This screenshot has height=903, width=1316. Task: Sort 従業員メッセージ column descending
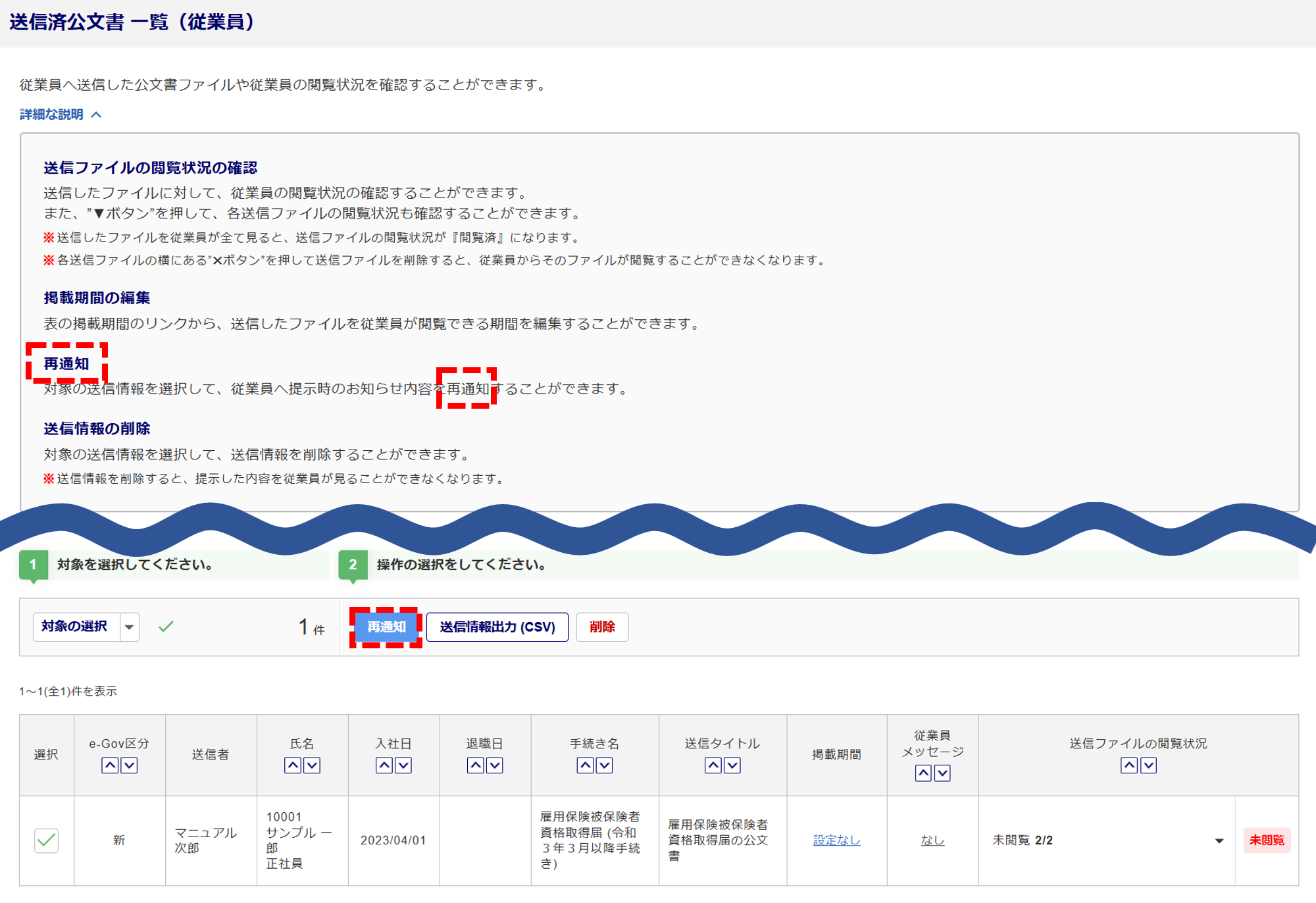[942, 773]
